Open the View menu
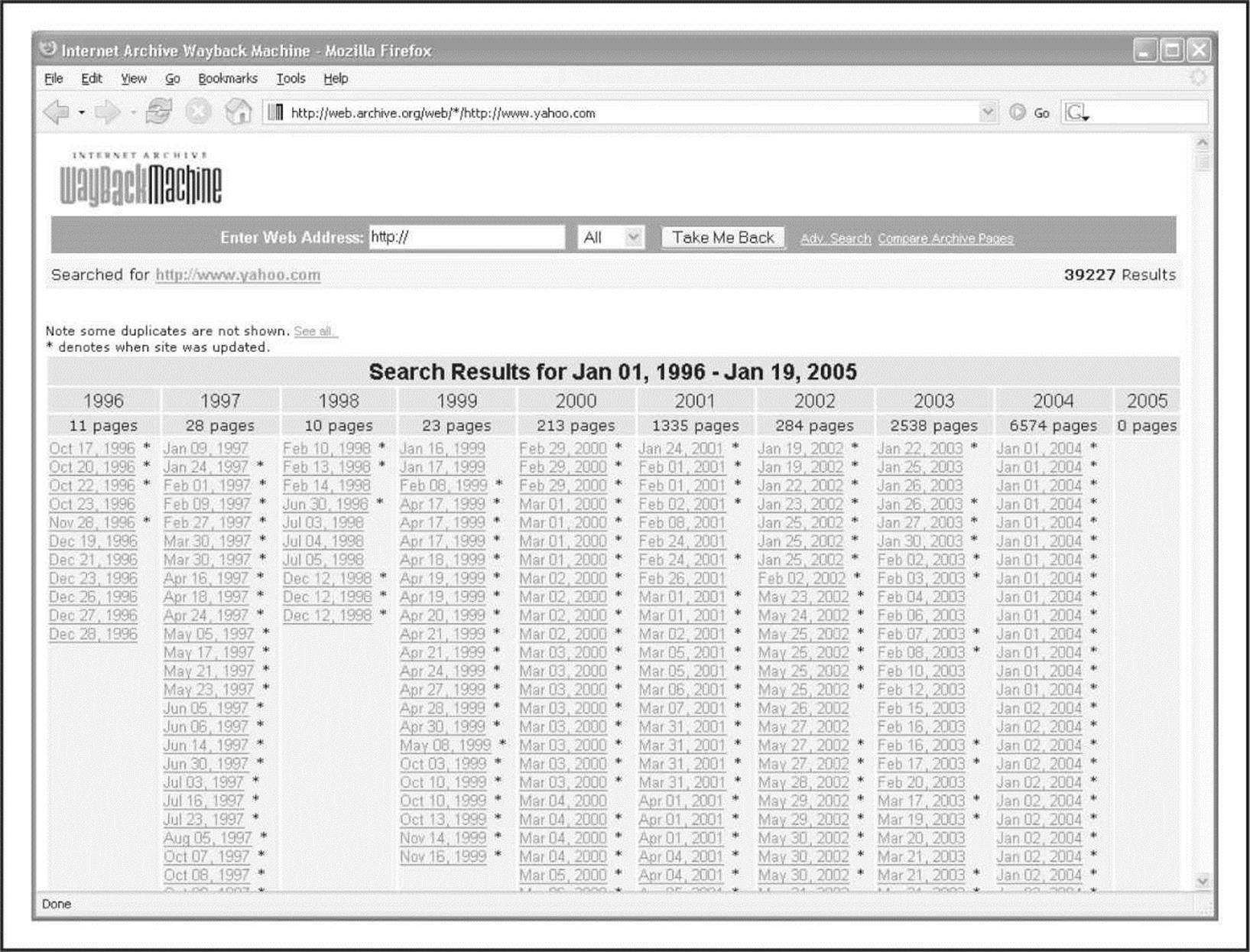The width and height of the screenshot is (1250, 952). pos(134,78)
